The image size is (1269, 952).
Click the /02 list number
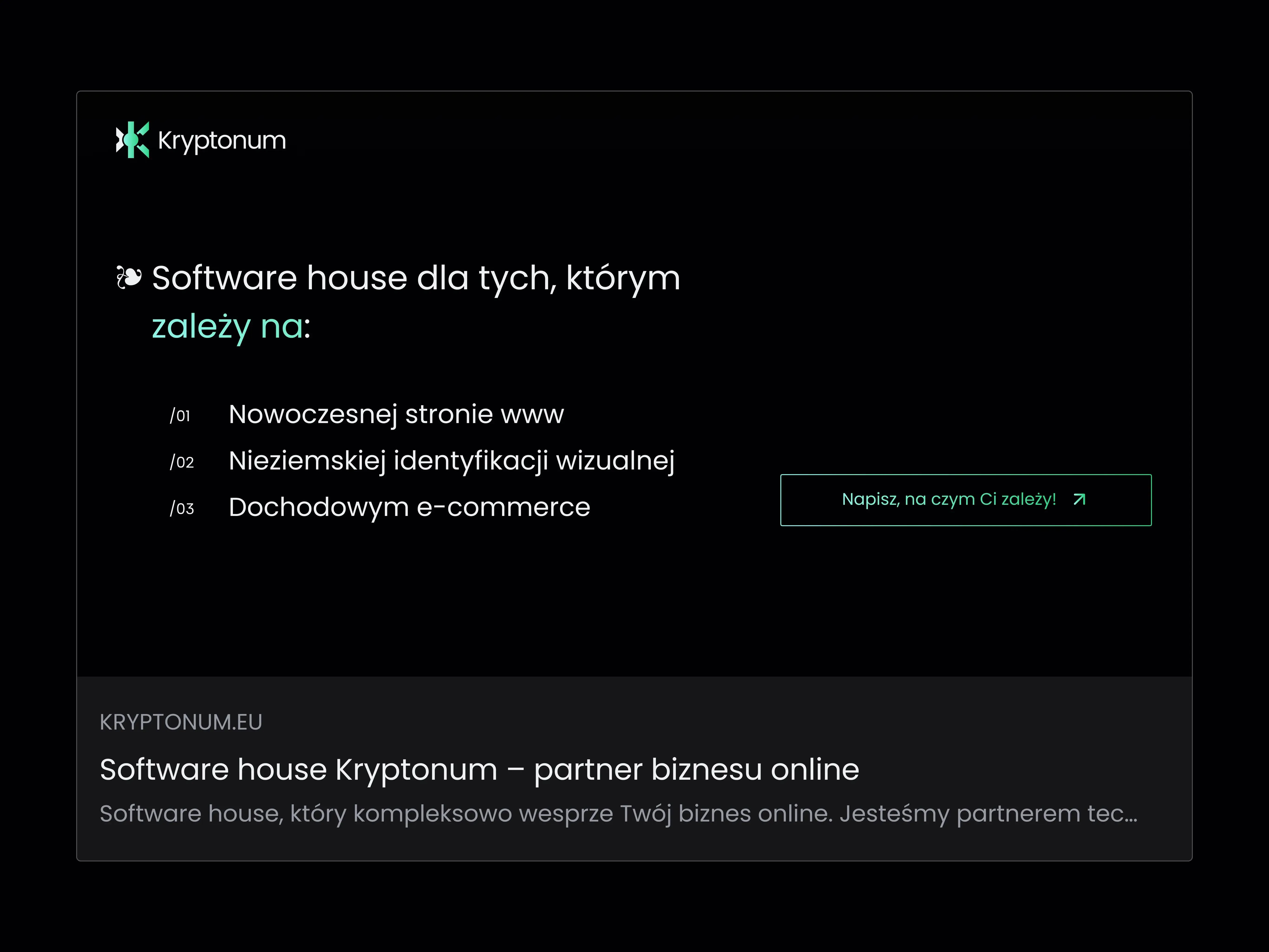point(182,462)
